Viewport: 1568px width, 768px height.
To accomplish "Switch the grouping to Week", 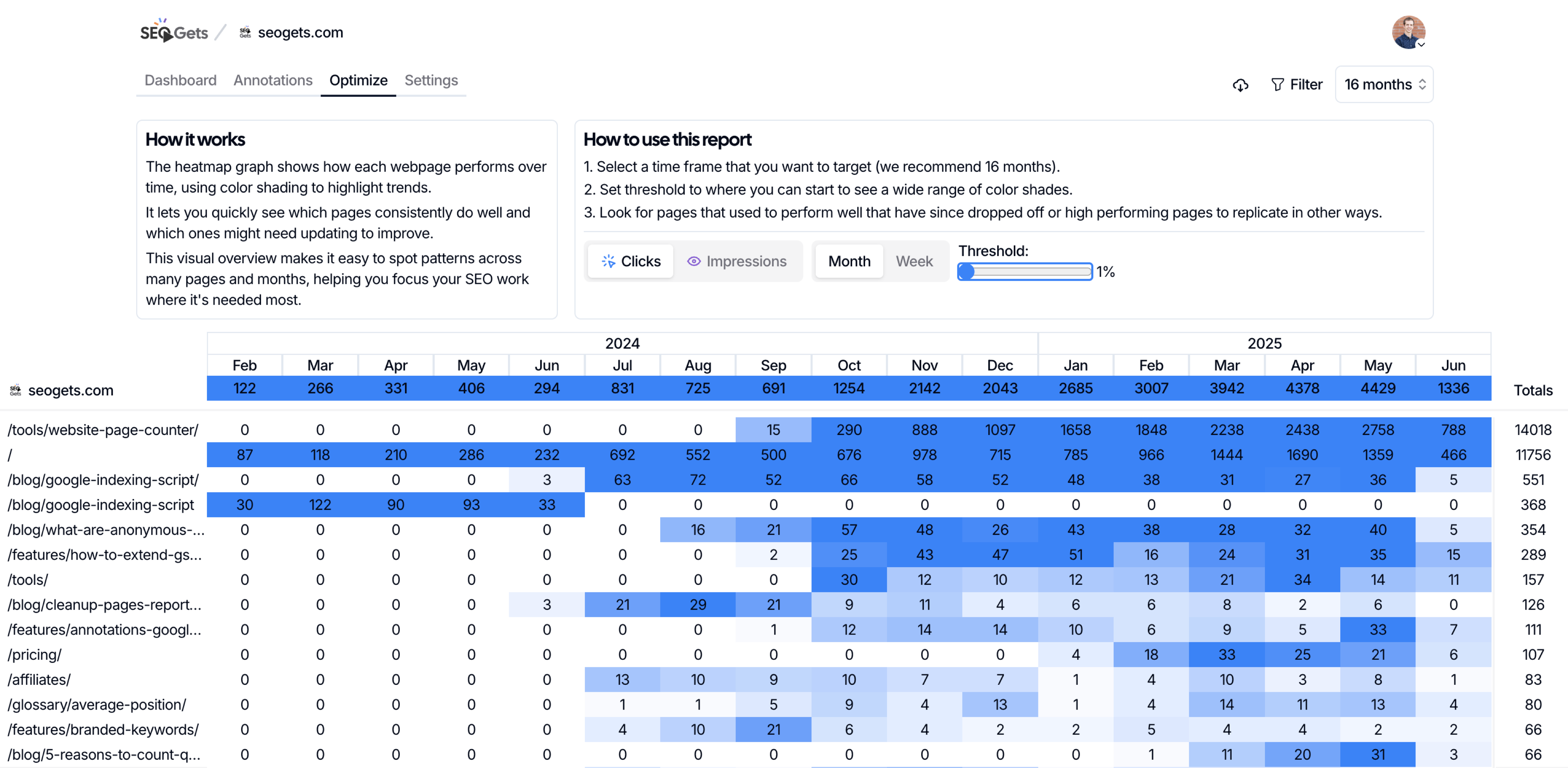I will [x=914, y=261].
